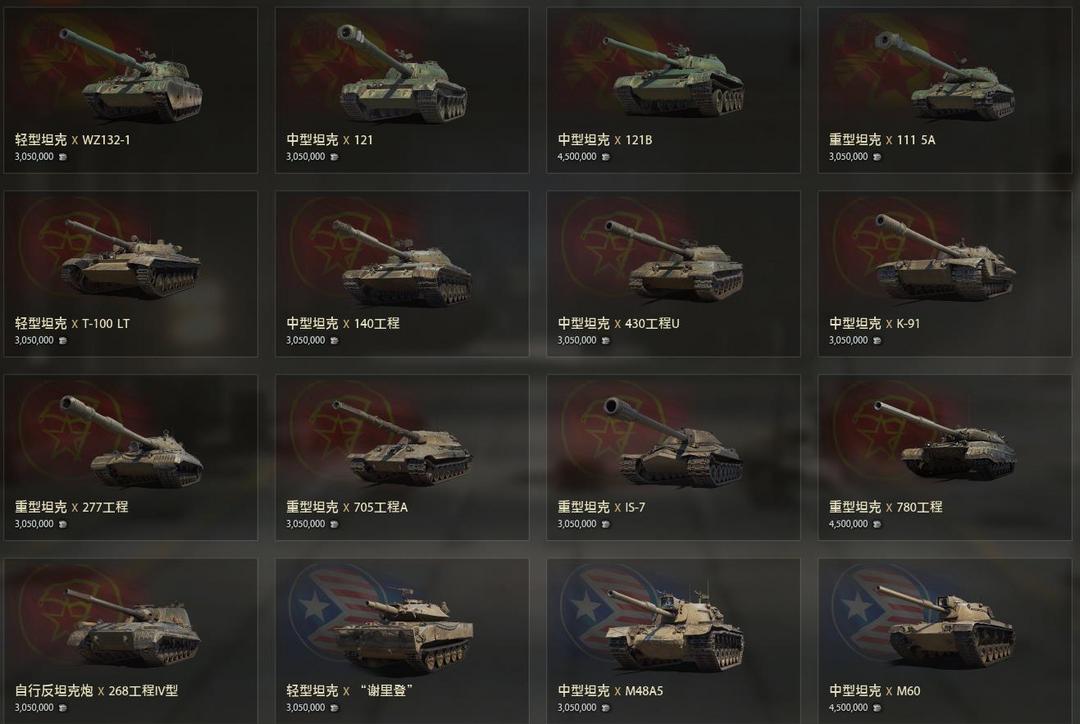Screen dimensions: 1080x724
Task: Open the 121 medium tank card
Action: (402, 90)
